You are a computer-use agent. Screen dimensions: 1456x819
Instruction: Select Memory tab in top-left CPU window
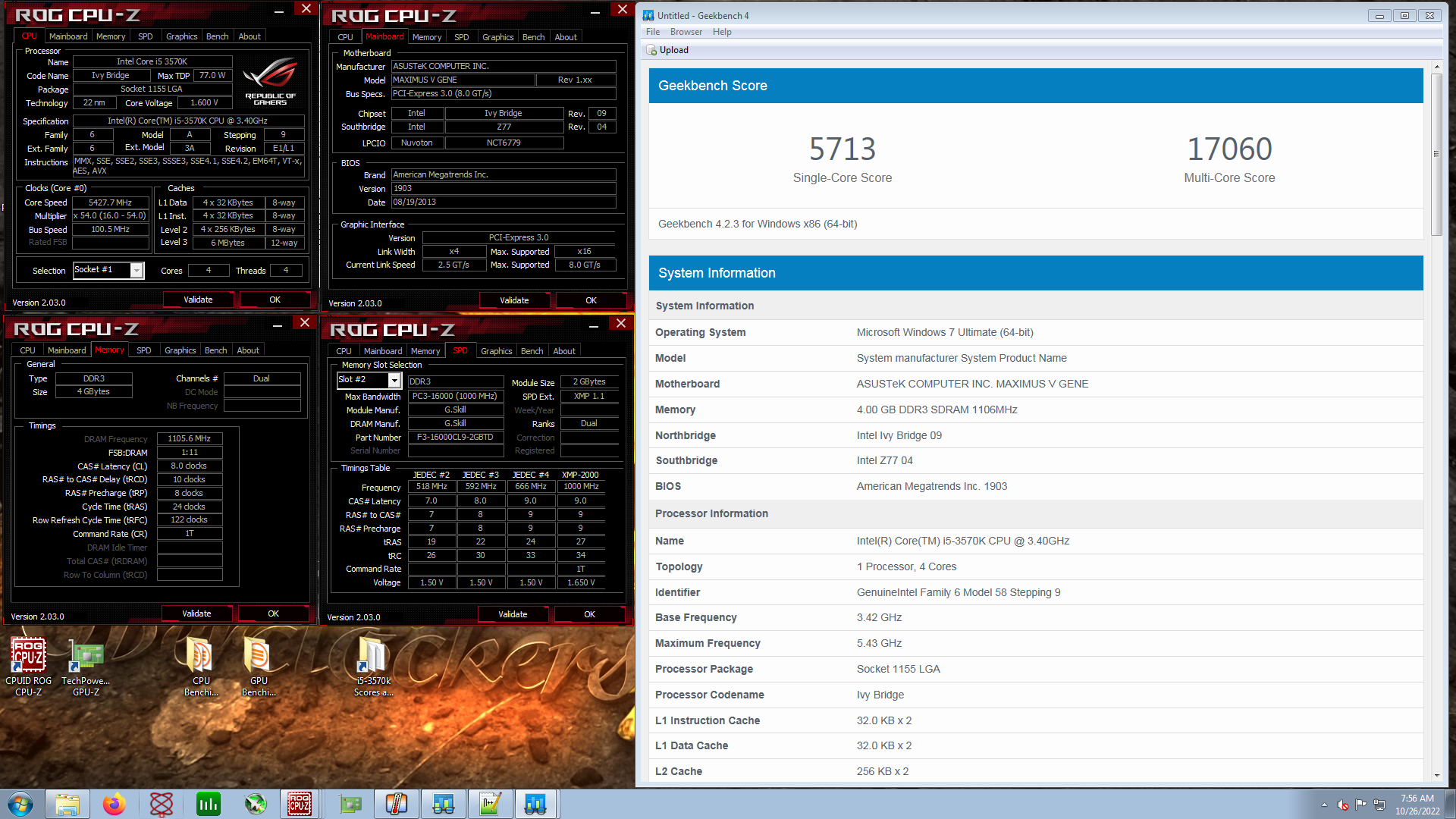pyautogui.click(x=111, y=36)
